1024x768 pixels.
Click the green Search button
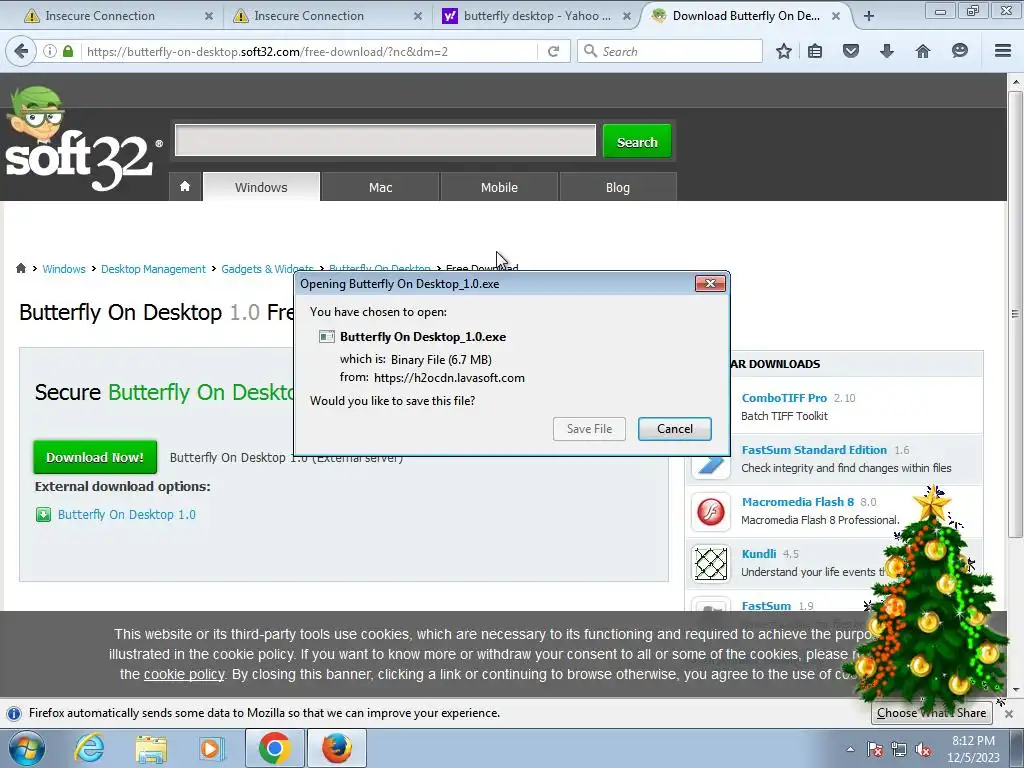pos(637,141)
